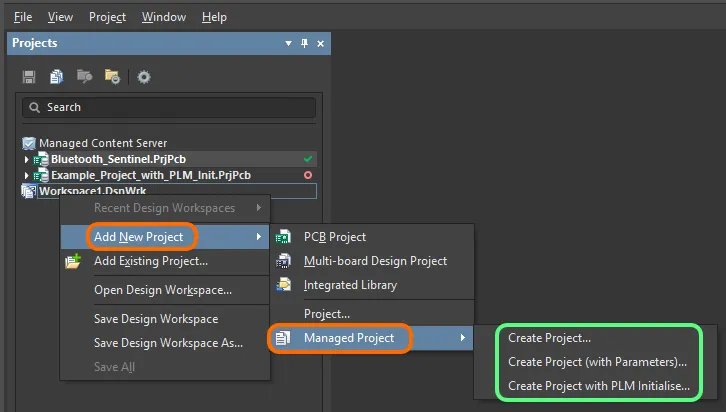Screen dimensions: 726x412
Task: Click the folder search icon in Projects toolbar
Action: tap(84, 76)
